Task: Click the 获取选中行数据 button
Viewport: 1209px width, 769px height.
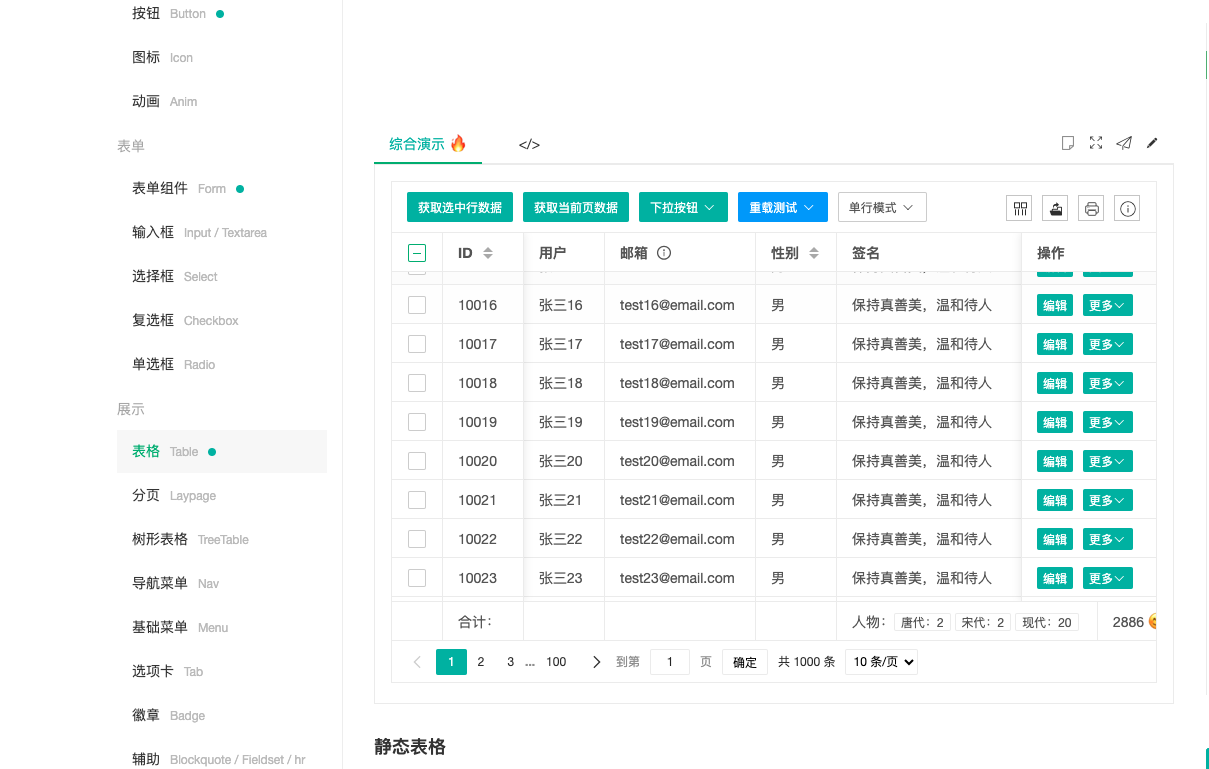Action: (x=460, y=207)
